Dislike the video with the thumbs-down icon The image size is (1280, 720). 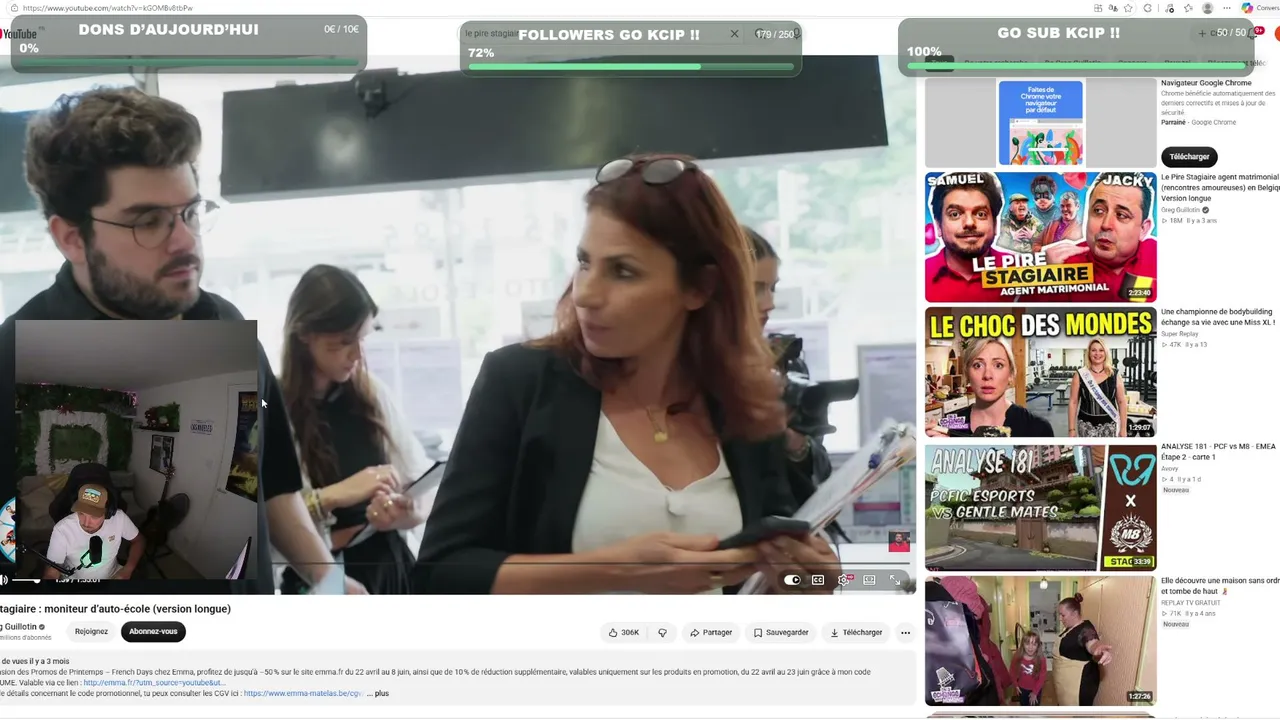(662, 632)
